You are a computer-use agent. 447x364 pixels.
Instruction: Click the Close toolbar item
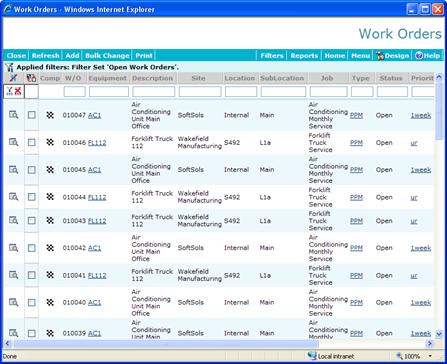(16, 56)
